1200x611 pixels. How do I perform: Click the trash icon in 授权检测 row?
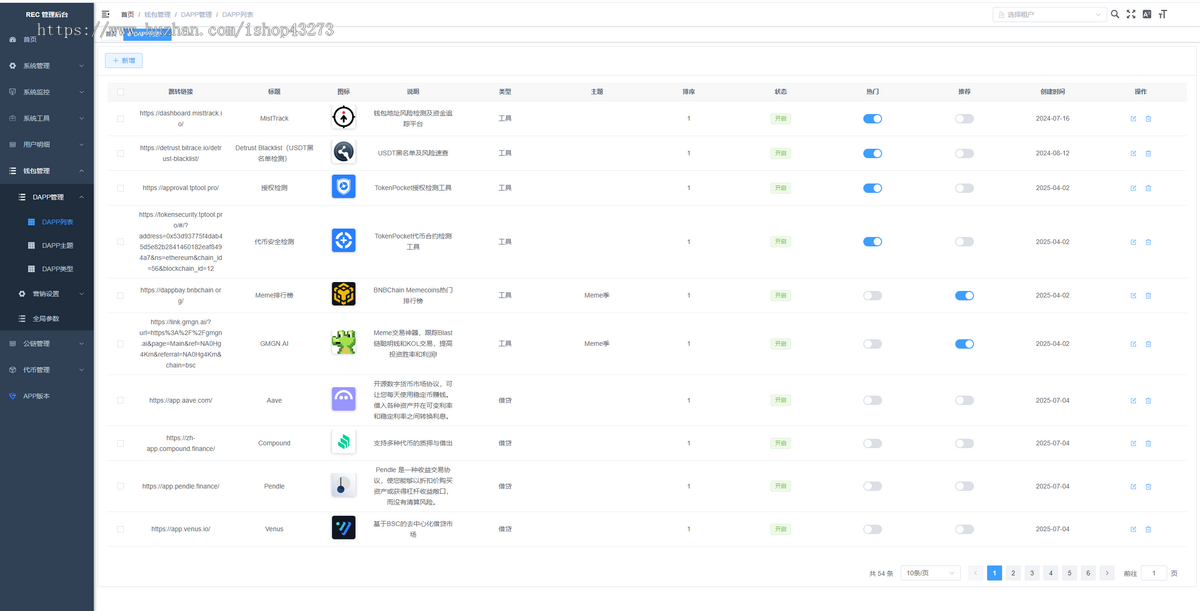point(1148,187)
